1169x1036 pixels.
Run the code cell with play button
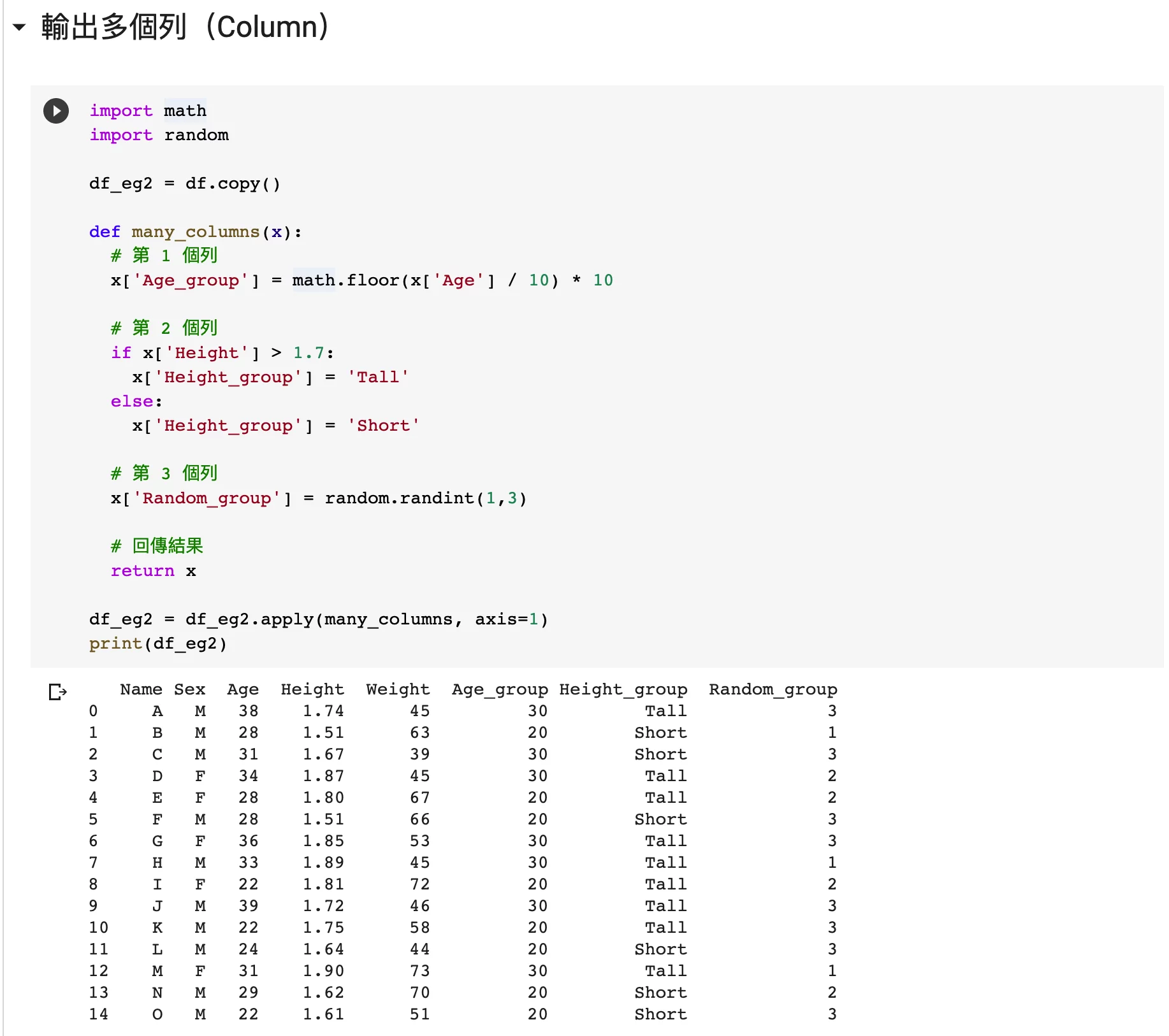coord(56,111)
